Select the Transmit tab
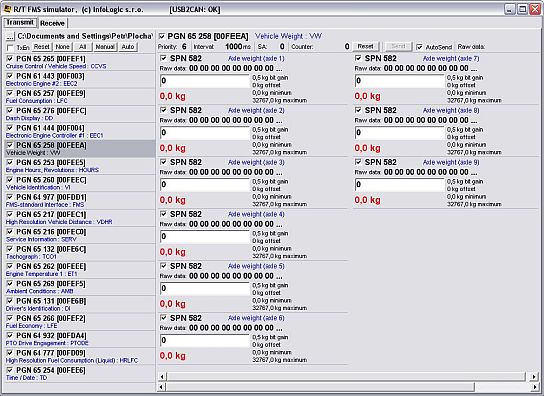This screenshot has width=544, height=396. [x=20, y=23]
